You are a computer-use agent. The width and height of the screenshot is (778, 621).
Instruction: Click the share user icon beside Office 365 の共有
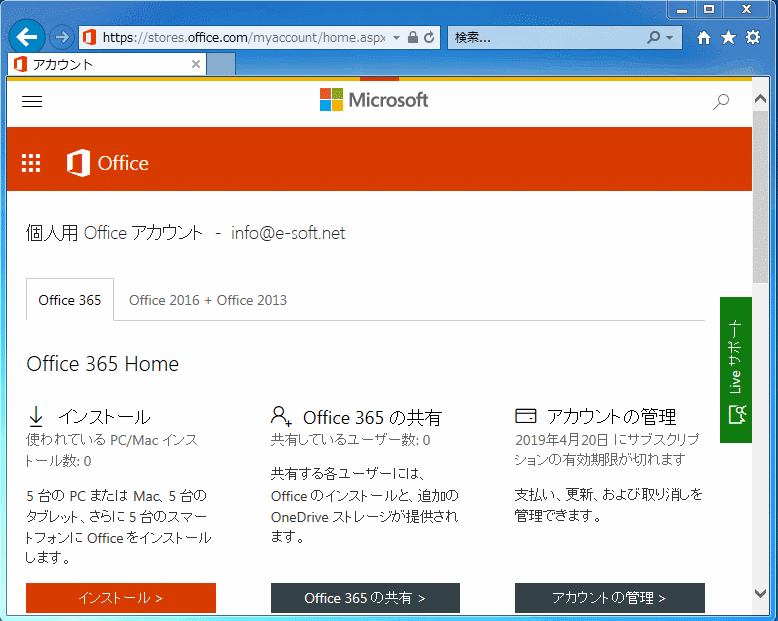pos(281,416)
